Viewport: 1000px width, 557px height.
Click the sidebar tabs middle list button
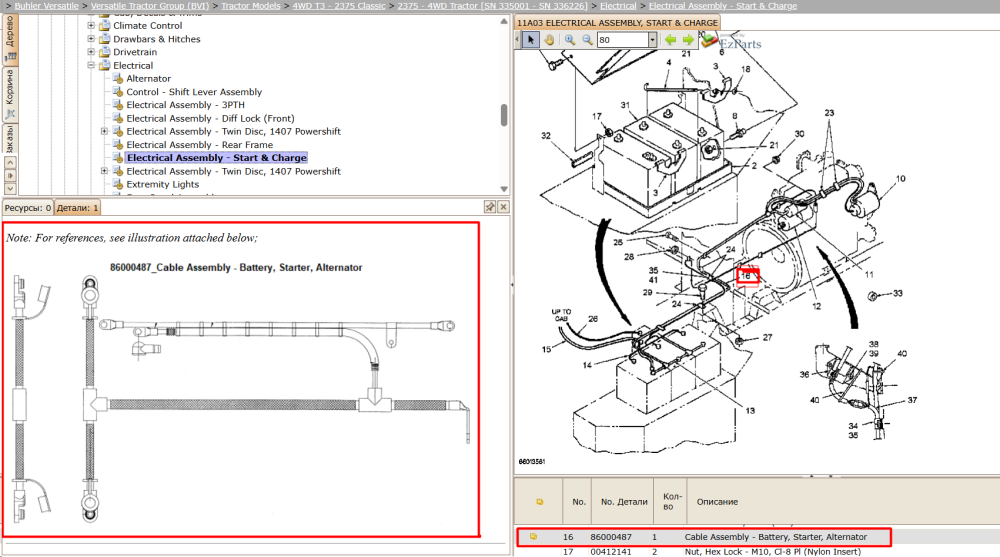pyautogui.click(x=10, y=175)
